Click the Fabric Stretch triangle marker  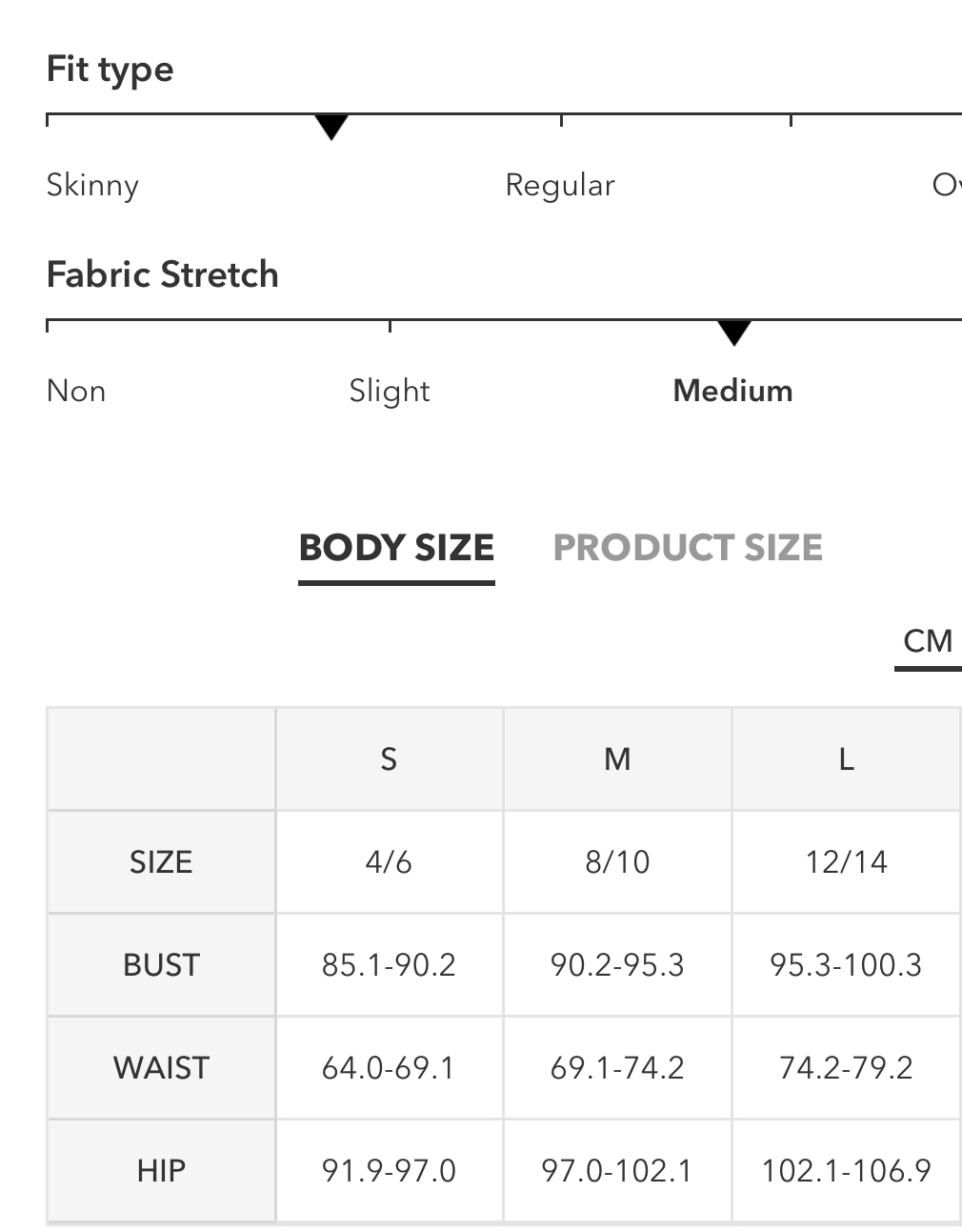coord(734,333)
